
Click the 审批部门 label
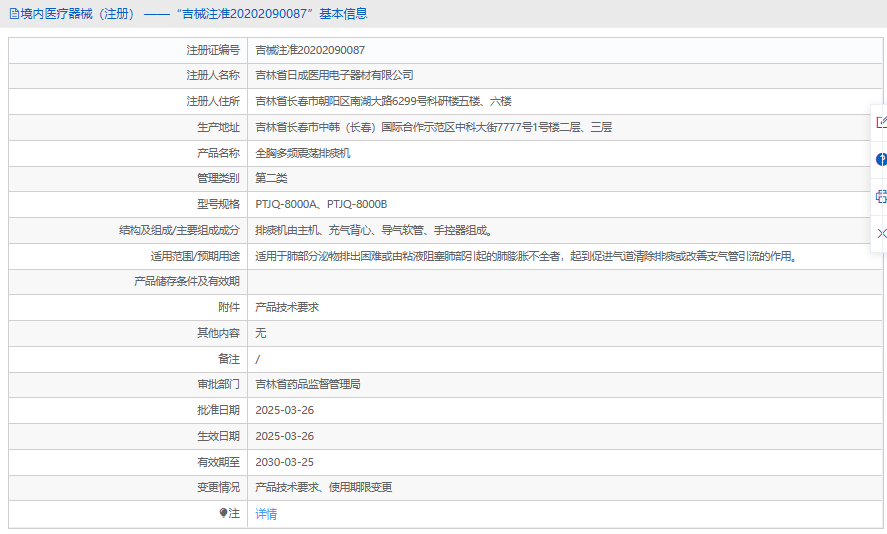pyautogui.click(x=218, y=384)
